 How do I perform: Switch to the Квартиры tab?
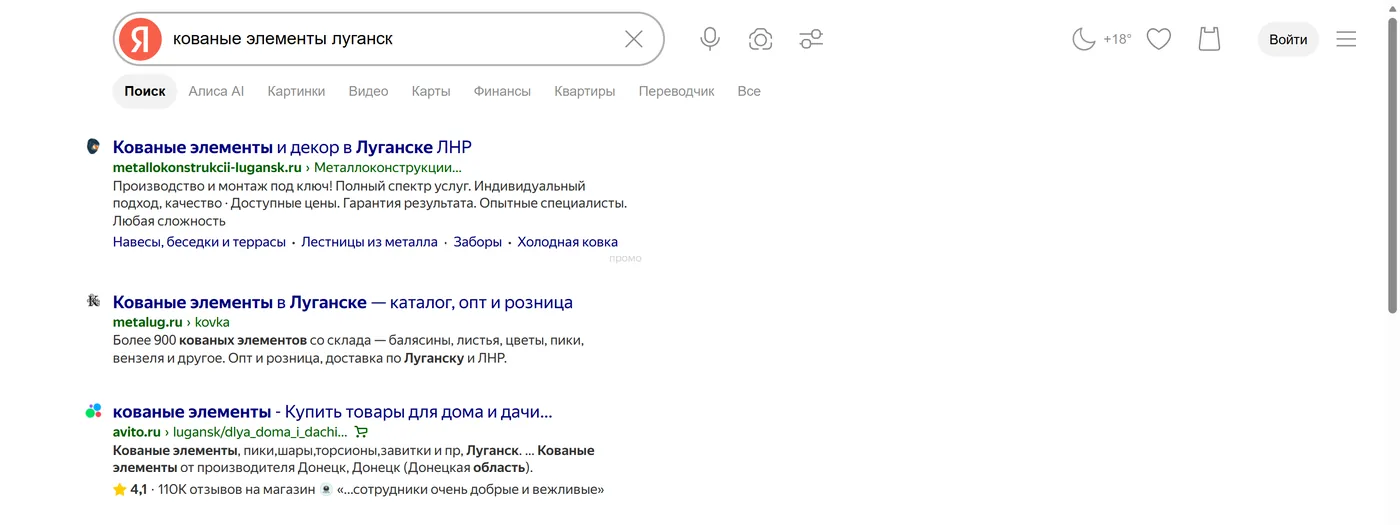pyautogui.click(x=585, y=91)
